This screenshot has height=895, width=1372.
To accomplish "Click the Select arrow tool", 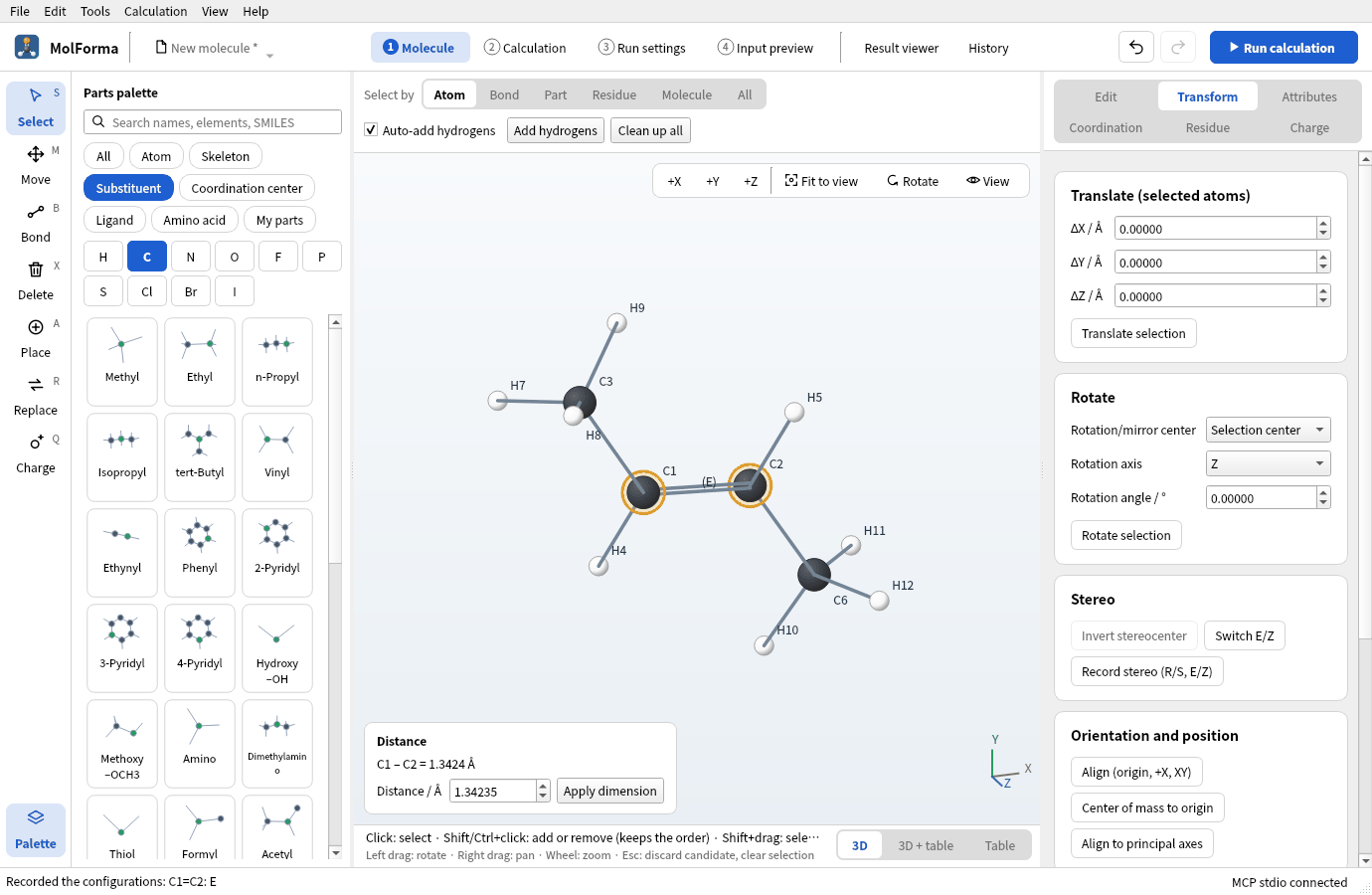I will (x=36, y=107).
